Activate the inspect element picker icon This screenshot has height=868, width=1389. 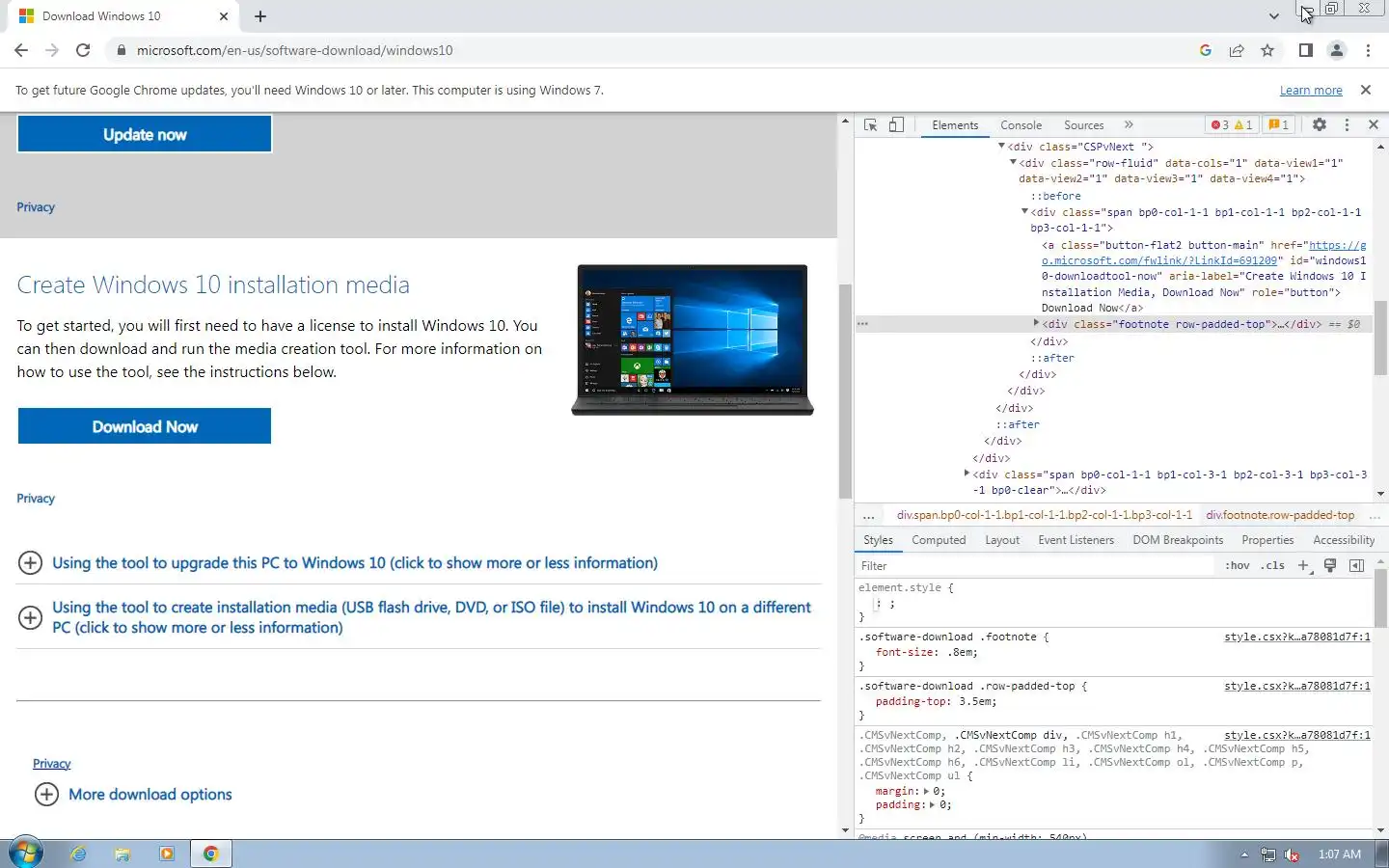pos(870,125)
